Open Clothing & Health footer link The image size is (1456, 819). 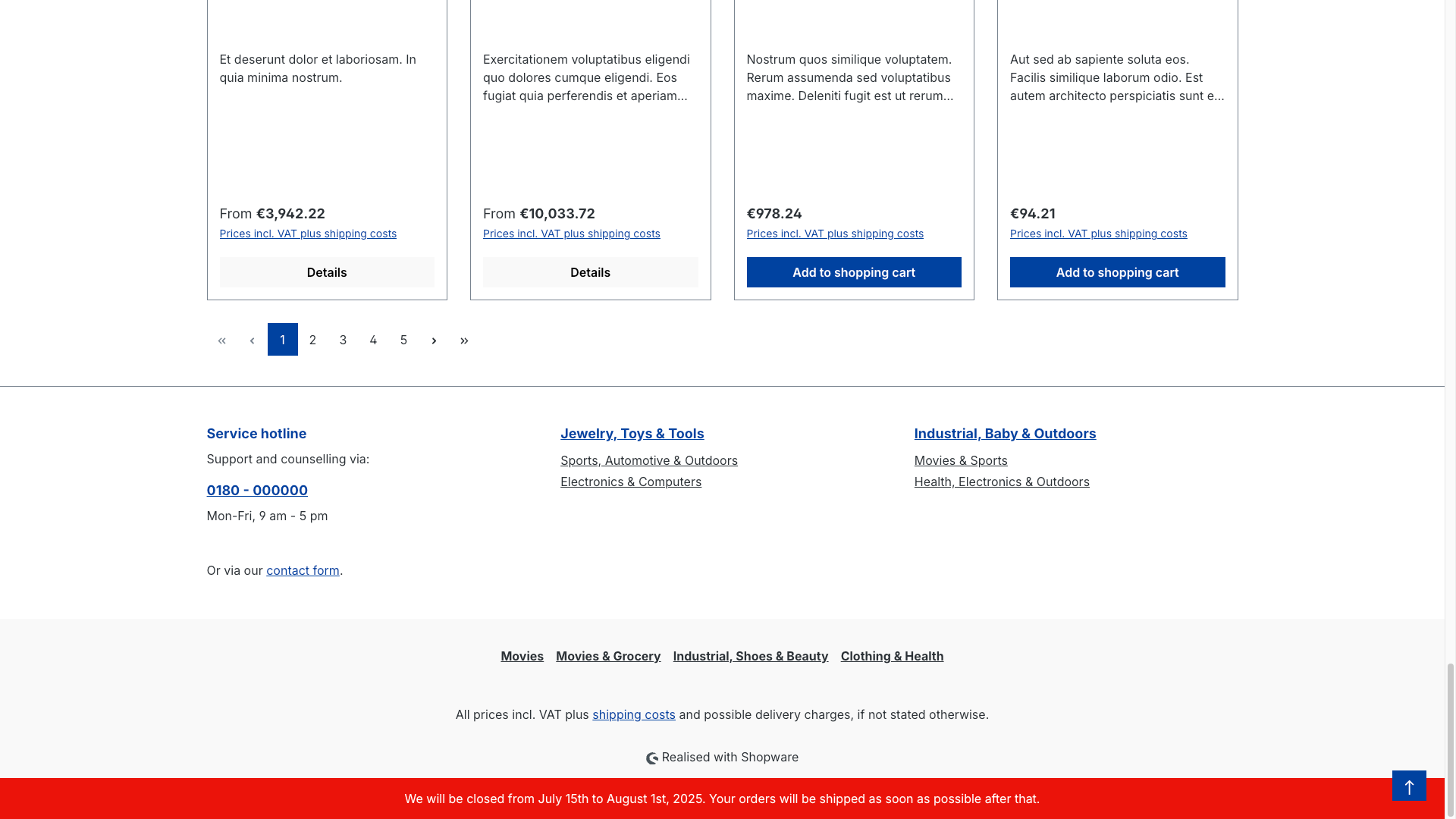point(892,656)
